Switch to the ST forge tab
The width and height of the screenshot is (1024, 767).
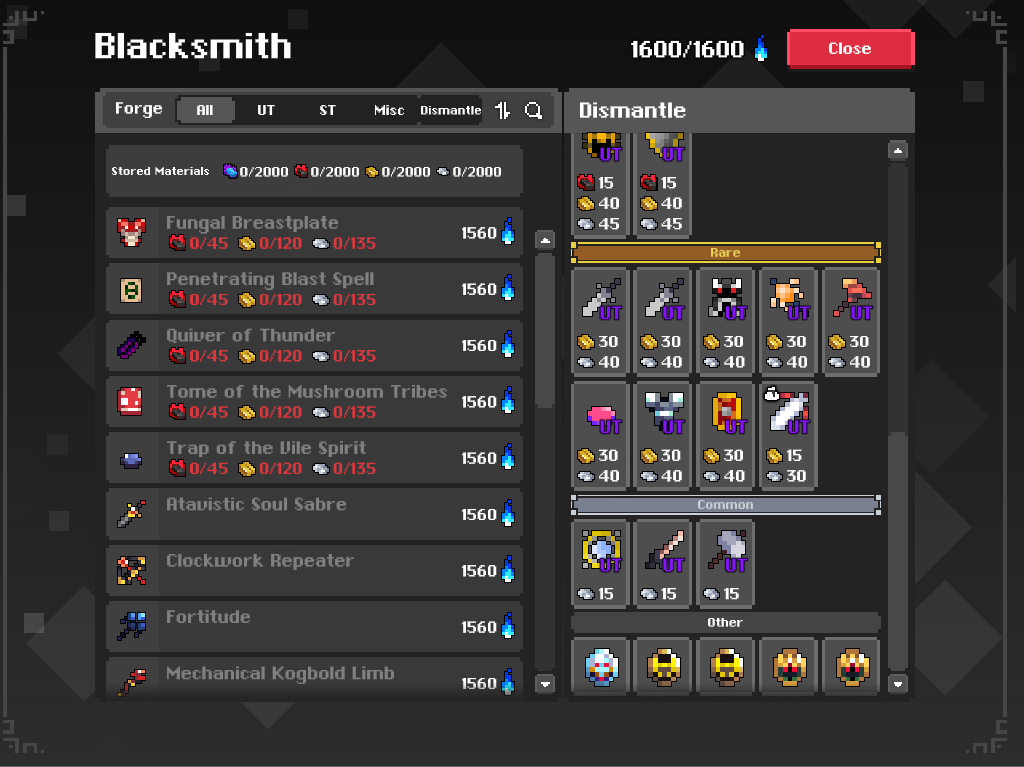click(x=327, y=110)
